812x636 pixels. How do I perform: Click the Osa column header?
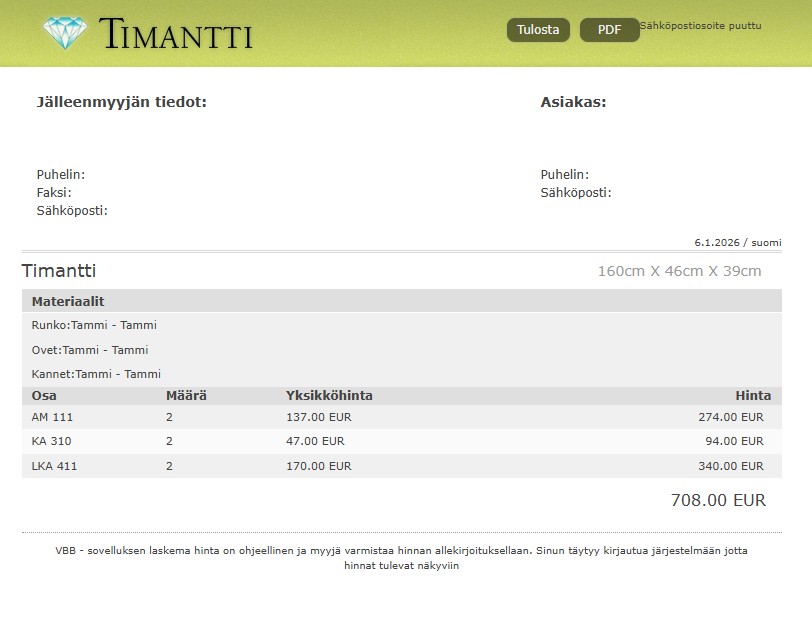[x=44, y=396]
